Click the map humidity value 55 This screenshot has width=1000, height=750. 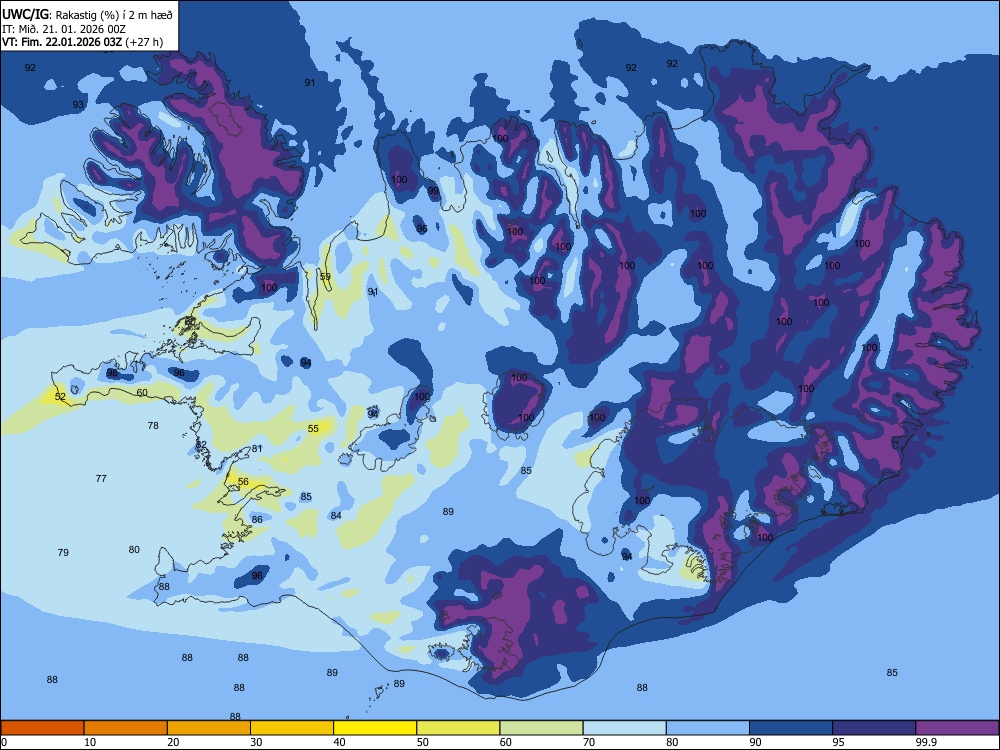click(x=313, y=429)
